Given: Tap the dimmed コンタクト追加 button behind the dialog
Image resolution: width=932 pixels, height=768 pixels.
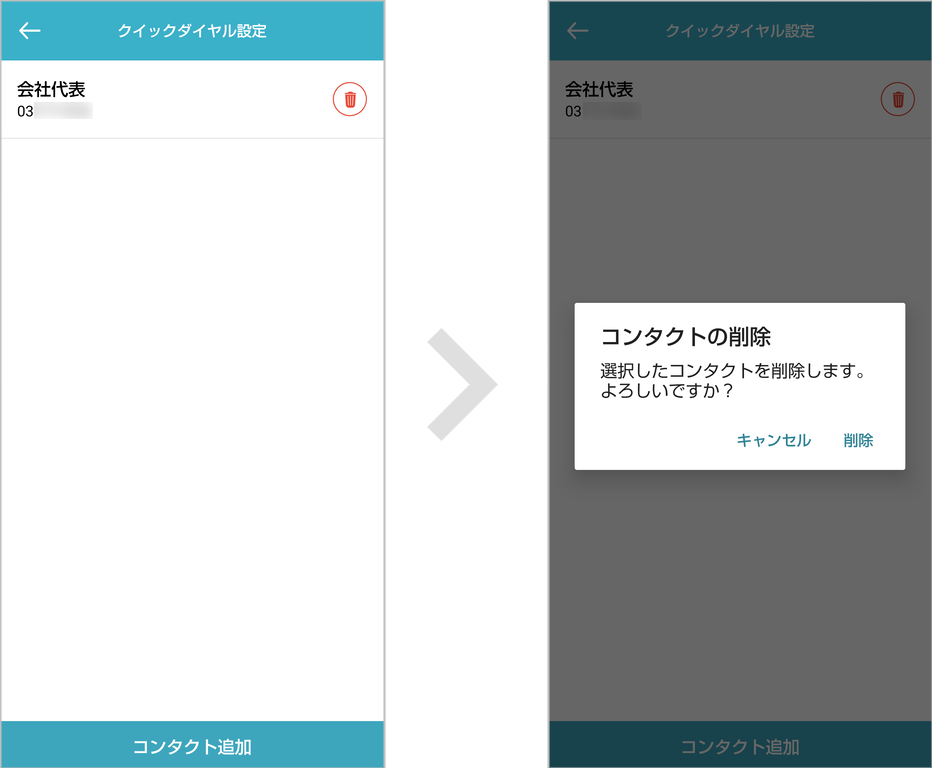Looking at the screenshot, I should [x=740, y=744].
